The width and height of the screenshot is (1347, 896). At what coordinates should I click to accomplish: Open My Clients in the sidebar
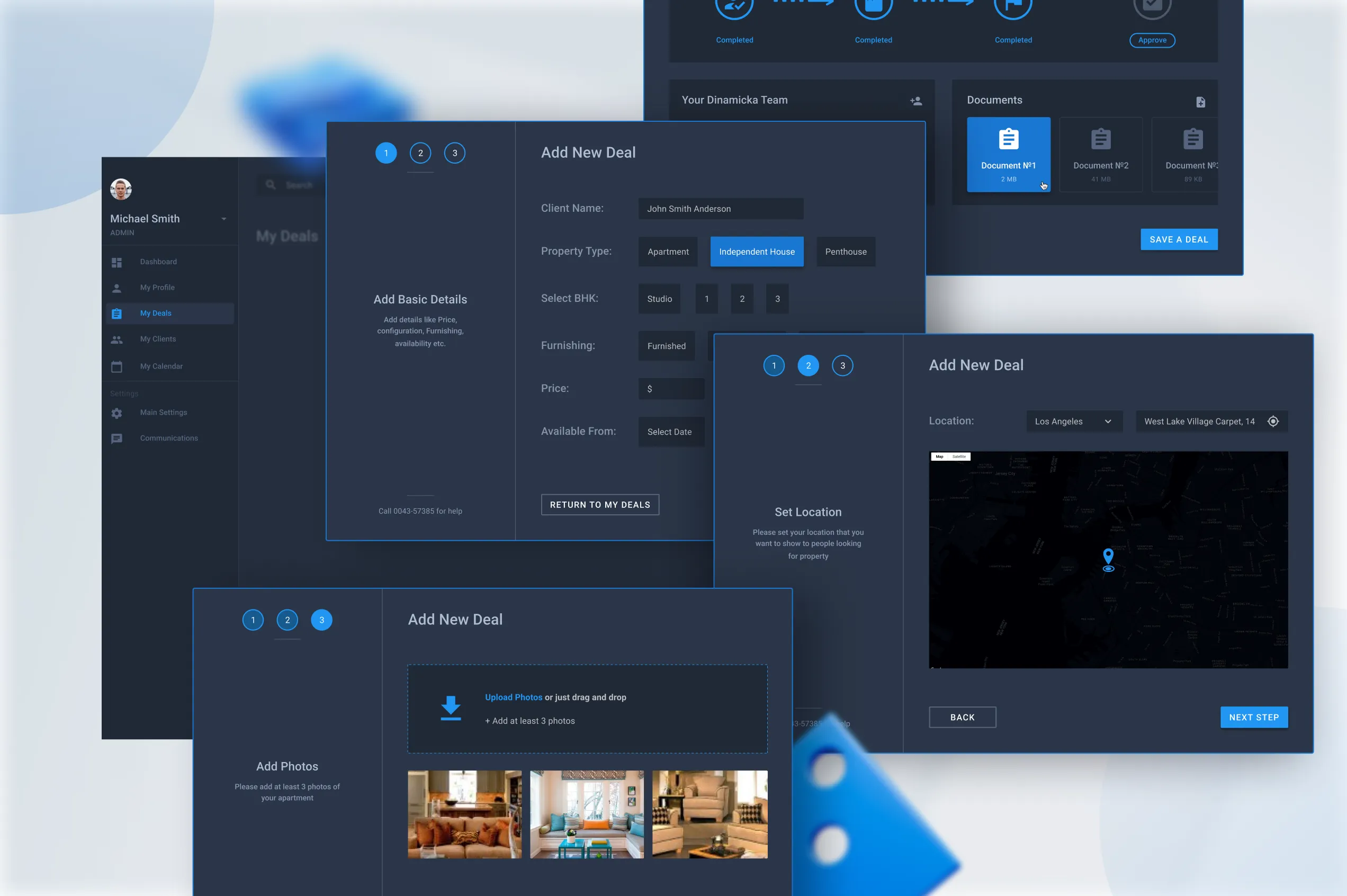158,339
